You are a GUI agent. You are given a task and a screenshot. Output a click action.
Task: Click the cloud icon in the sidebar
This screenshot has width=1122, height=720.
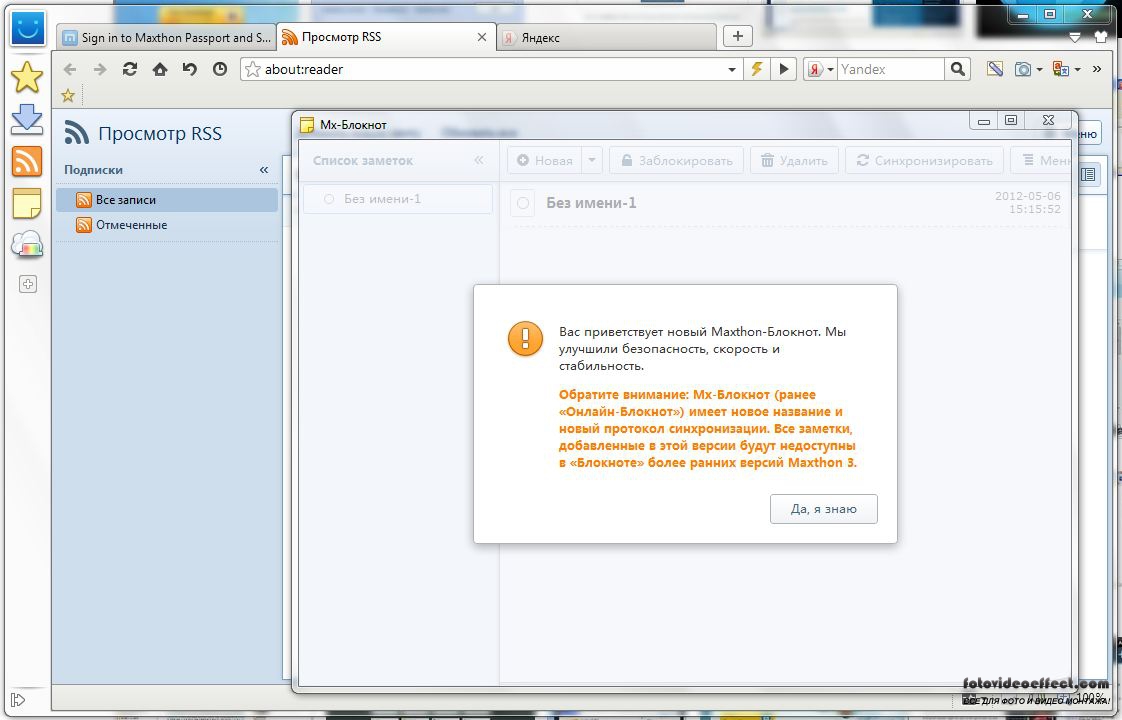coord(27,245)
